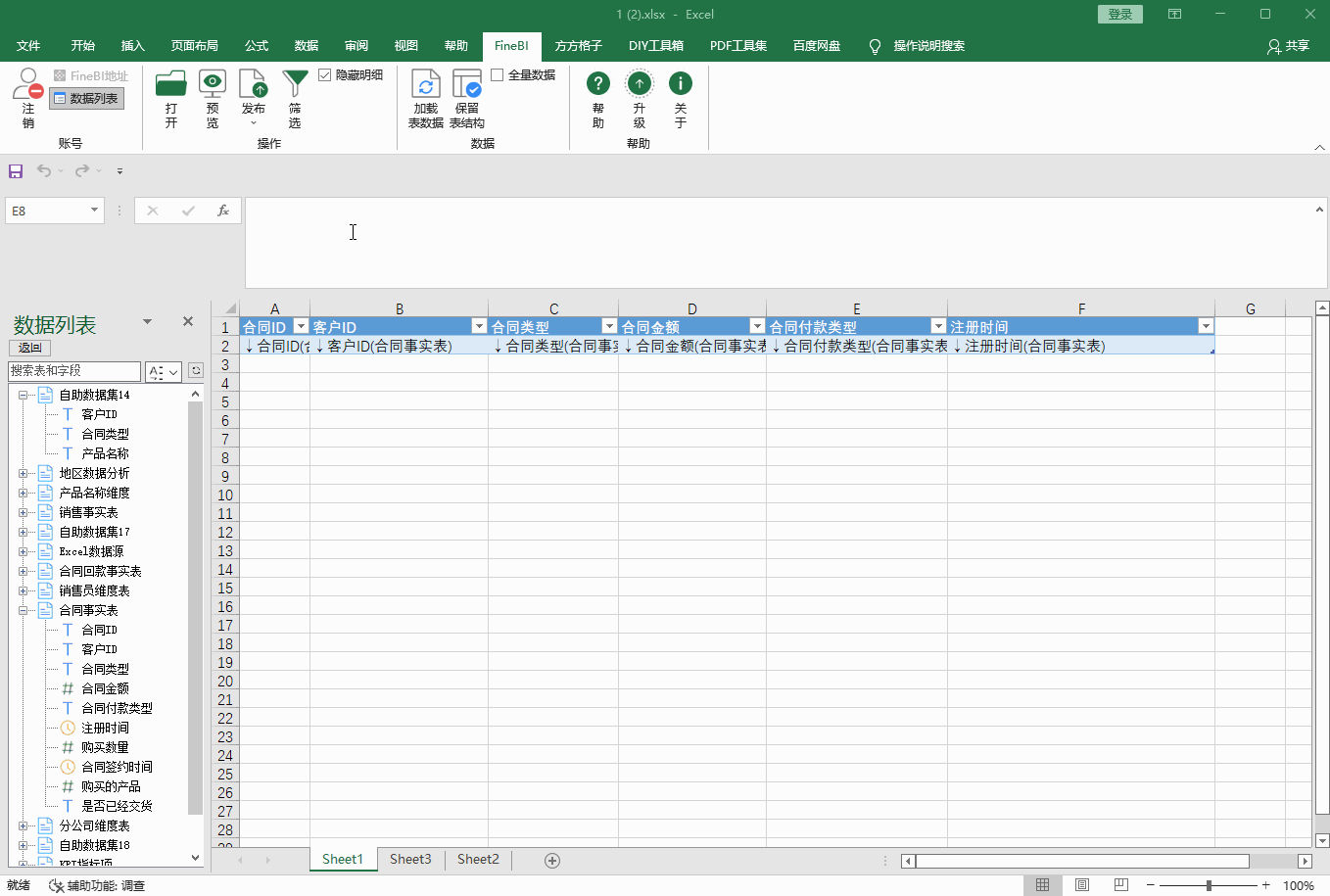This screenshot has height=896, width=1330.
Task: Switch to Page Break Preview icon
Action: click(1121, 885)
